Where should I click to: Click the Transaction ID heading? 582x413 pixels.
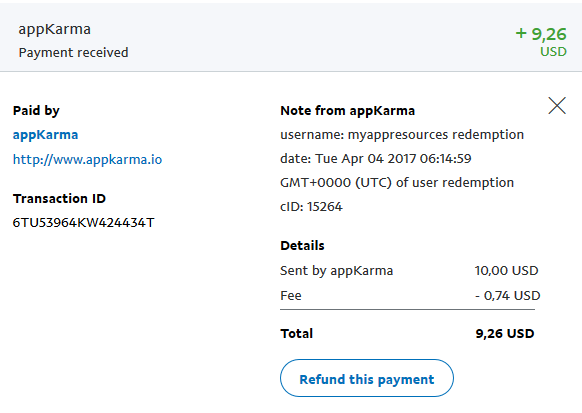click(x=59, y=199)
